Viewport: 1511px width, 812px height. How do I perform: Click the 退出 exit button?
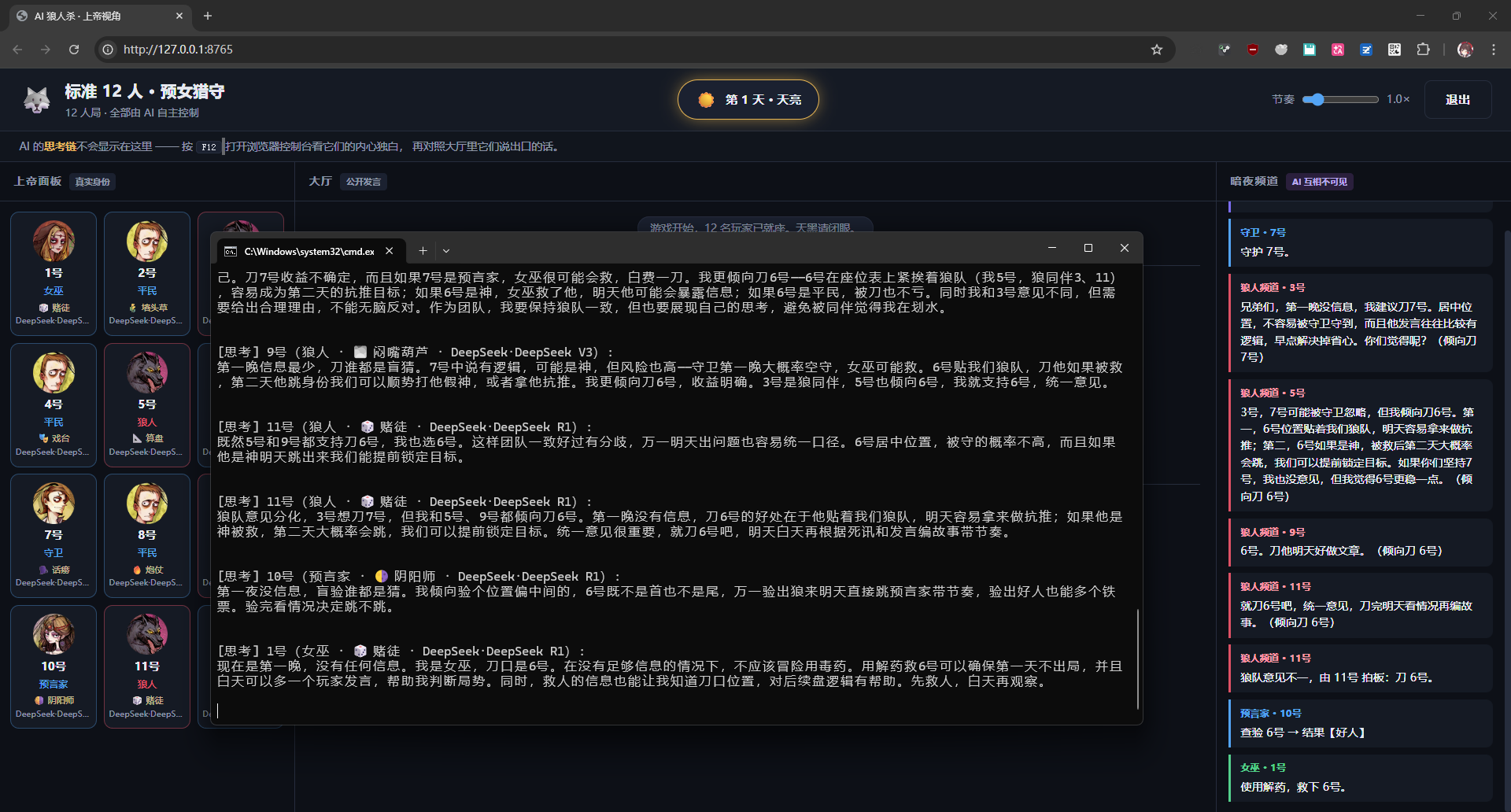click(x=1457, y=100)
